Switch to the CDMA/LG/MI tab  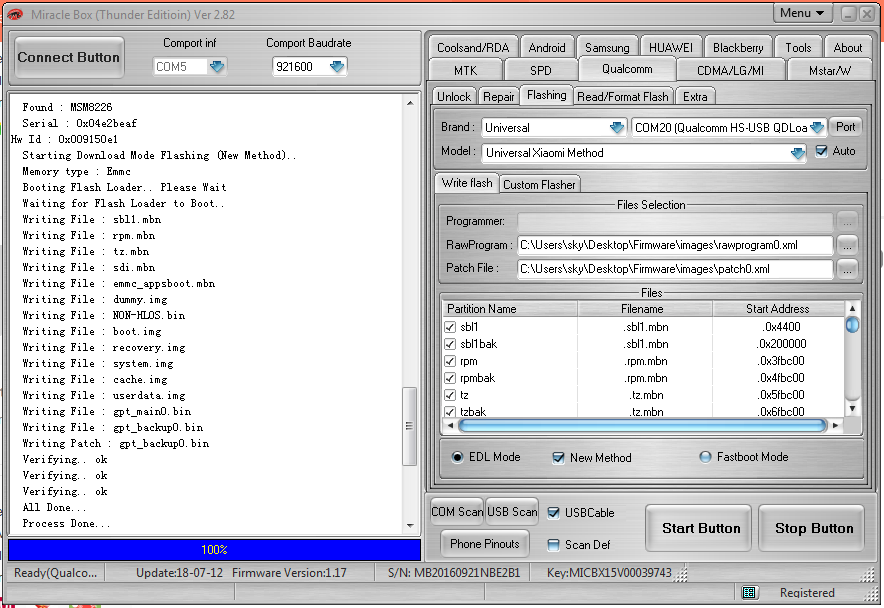click(x=730, y=71)
